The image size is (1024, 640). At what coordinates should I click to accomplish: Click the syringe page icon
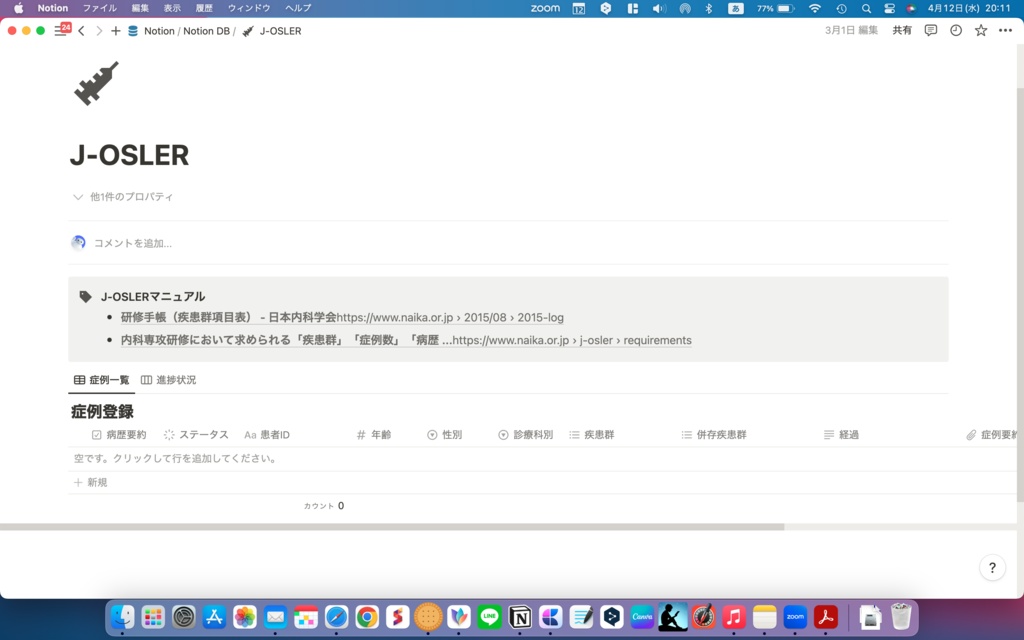(96, 83)
